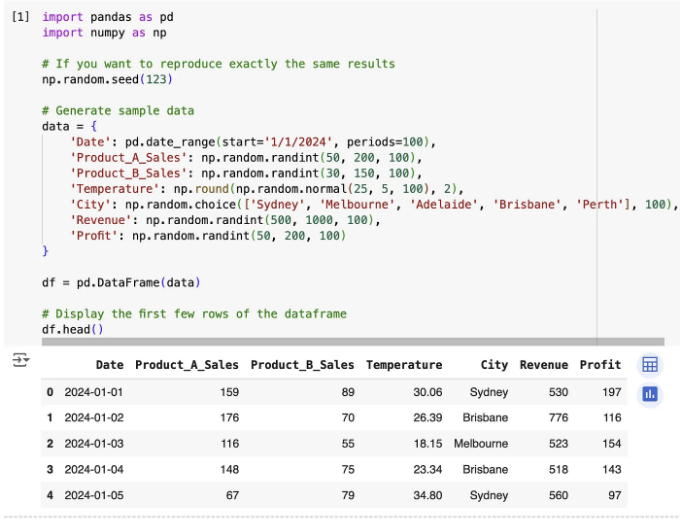Place cursor on np.random.seed(123) line

pyautogui.click(x=107, y=79)
